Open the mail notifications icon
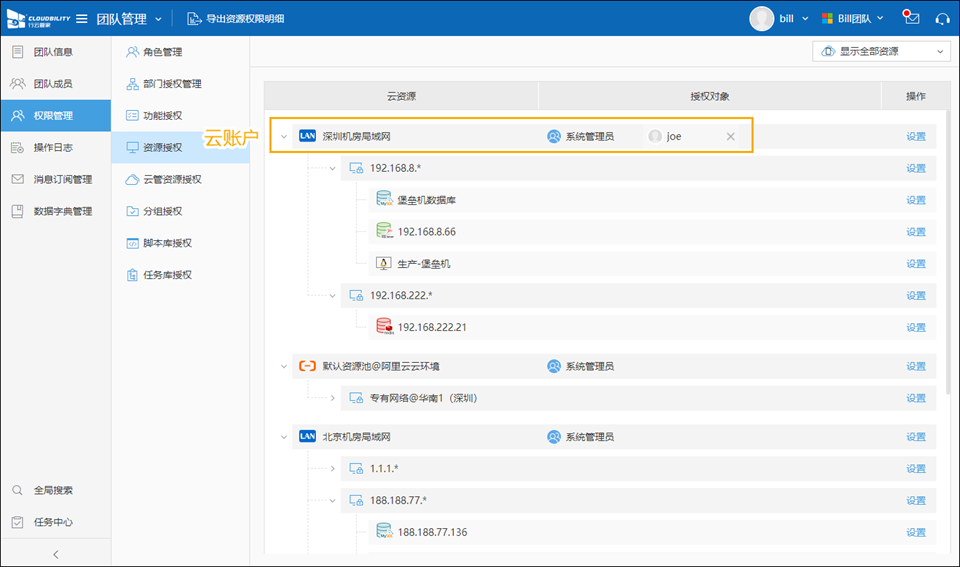 910,18
